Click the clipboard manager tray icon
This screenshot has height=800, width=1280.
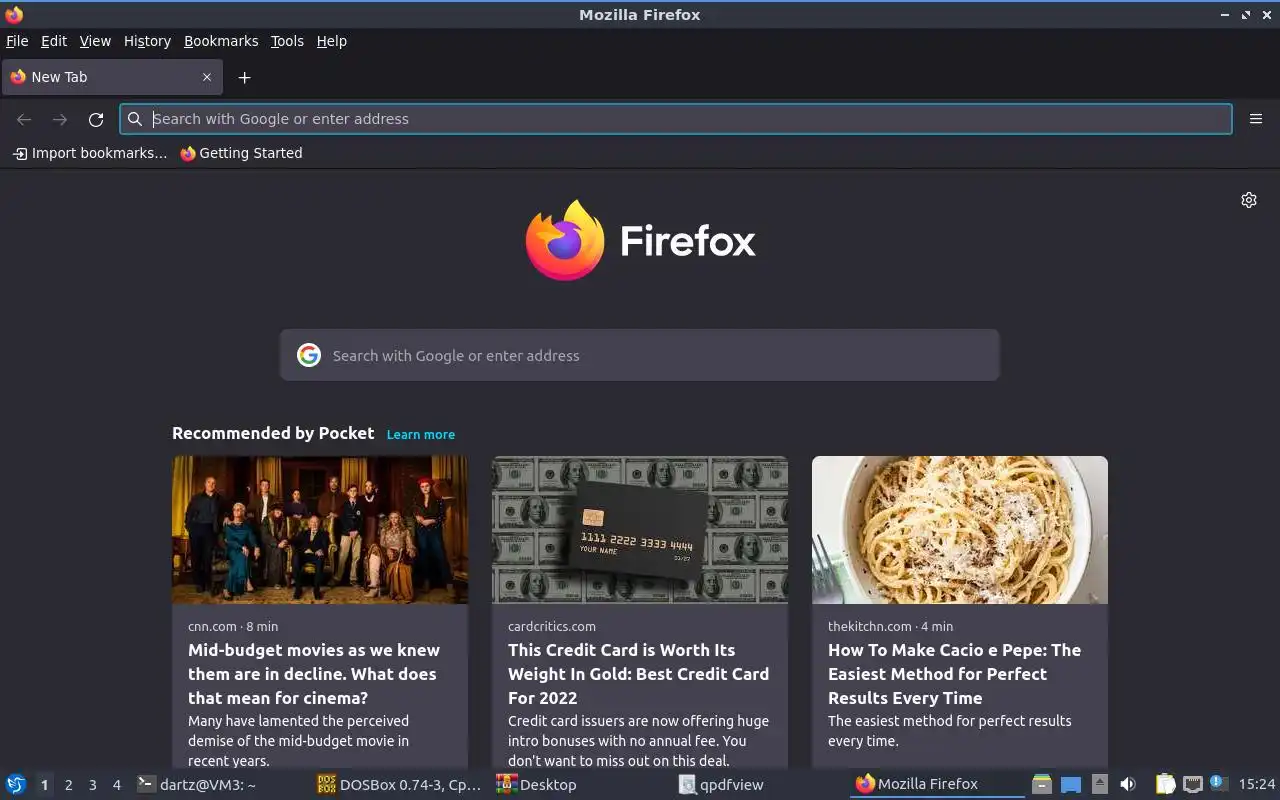(1165, 785)
